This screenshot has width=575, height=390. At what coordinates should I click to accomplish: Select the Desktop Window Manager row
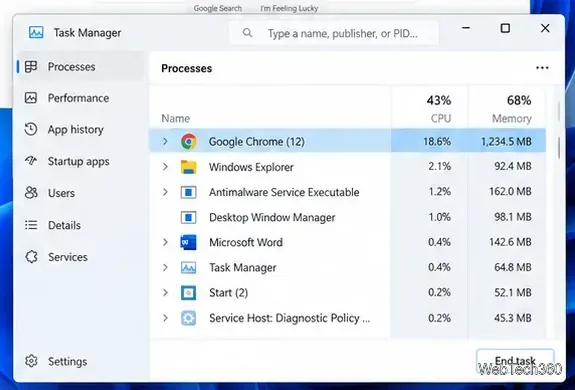347,217
